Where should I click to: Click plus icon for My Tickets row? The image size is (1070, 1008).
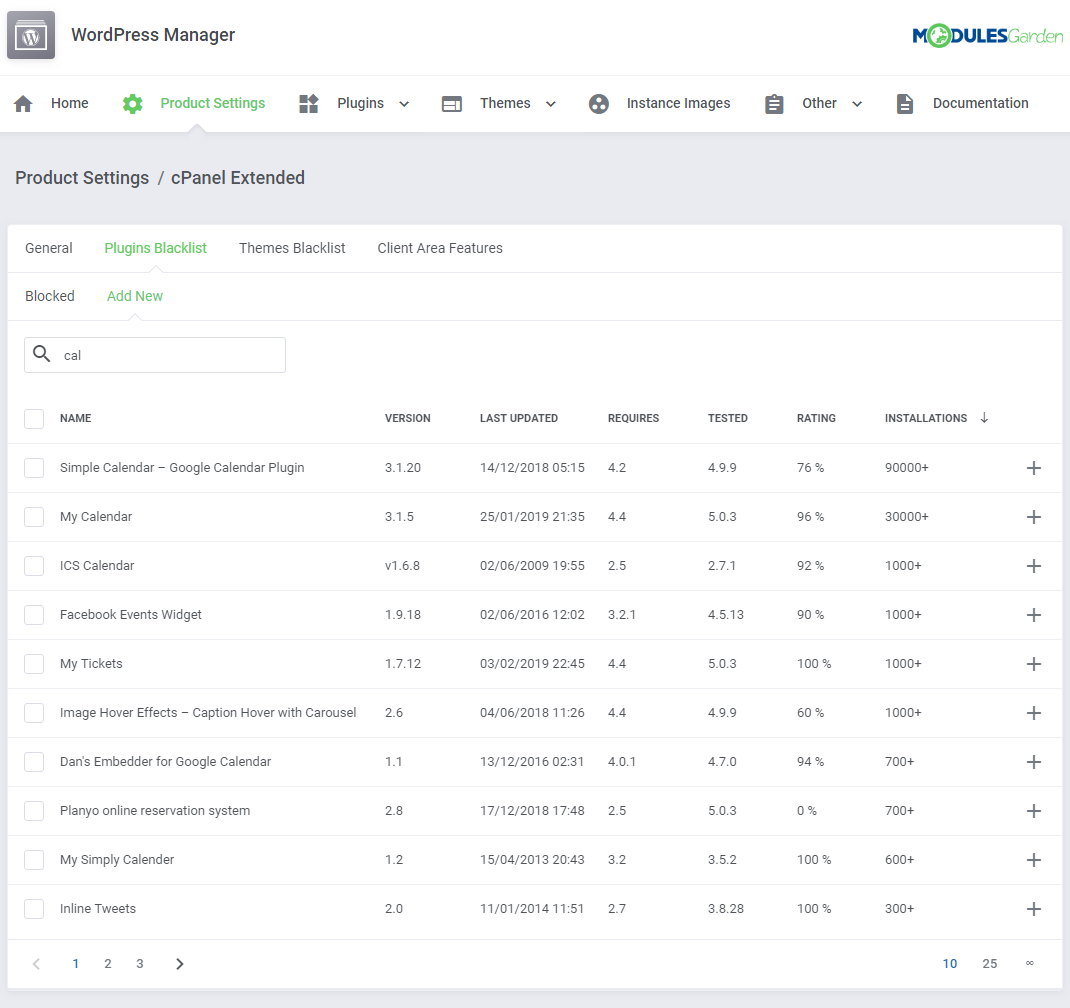click(1034, 664)
